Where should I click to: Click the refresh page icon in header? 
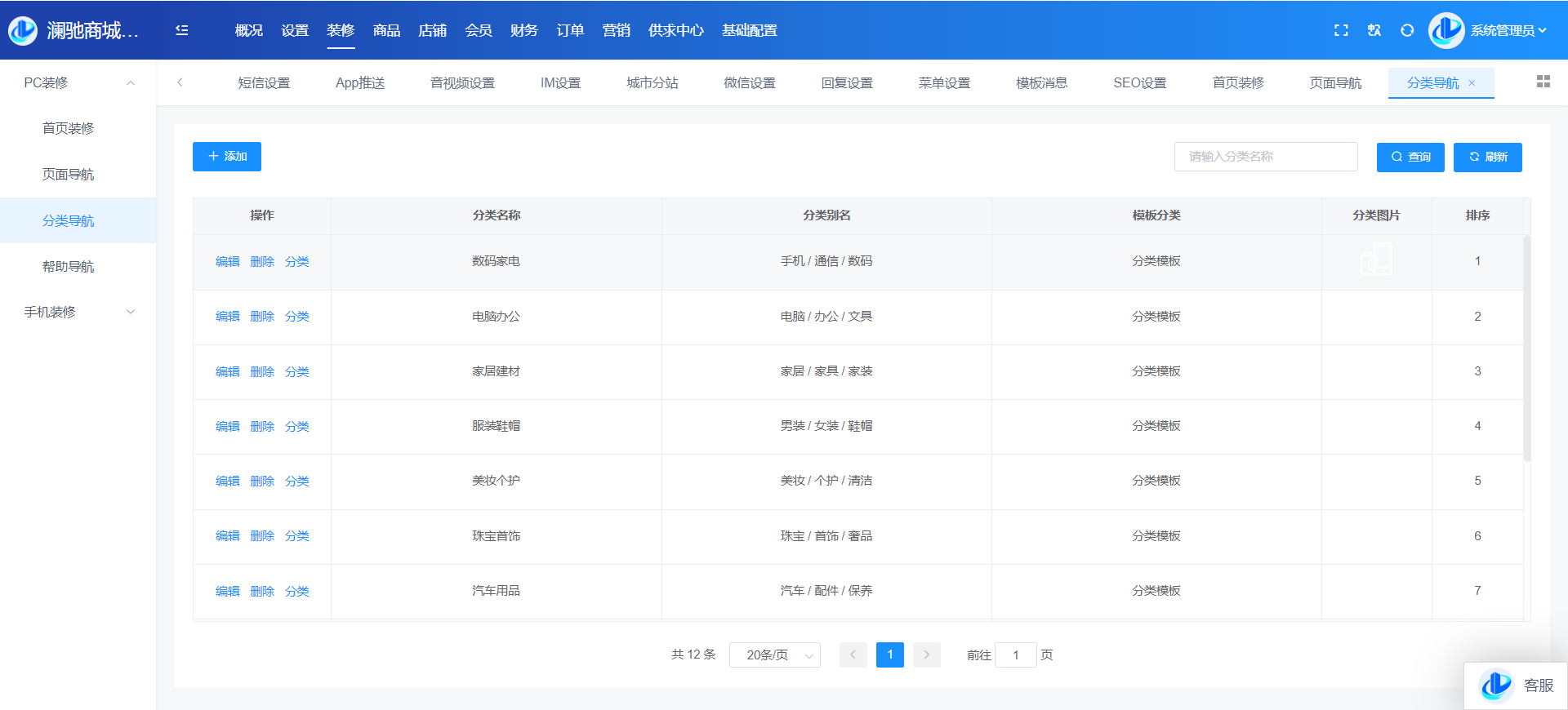(x=1407, y=30)
